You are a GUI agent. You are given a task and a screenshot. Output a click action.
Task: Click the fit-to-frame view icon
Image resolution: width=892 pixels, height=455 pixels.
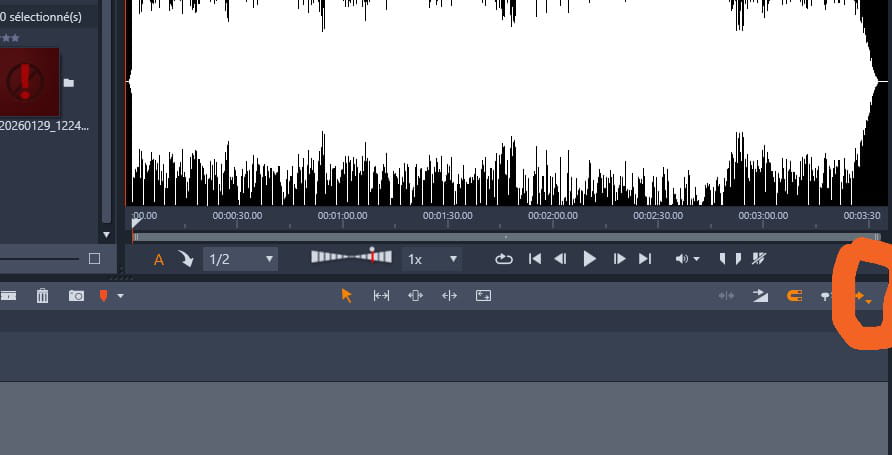(484, 296)
